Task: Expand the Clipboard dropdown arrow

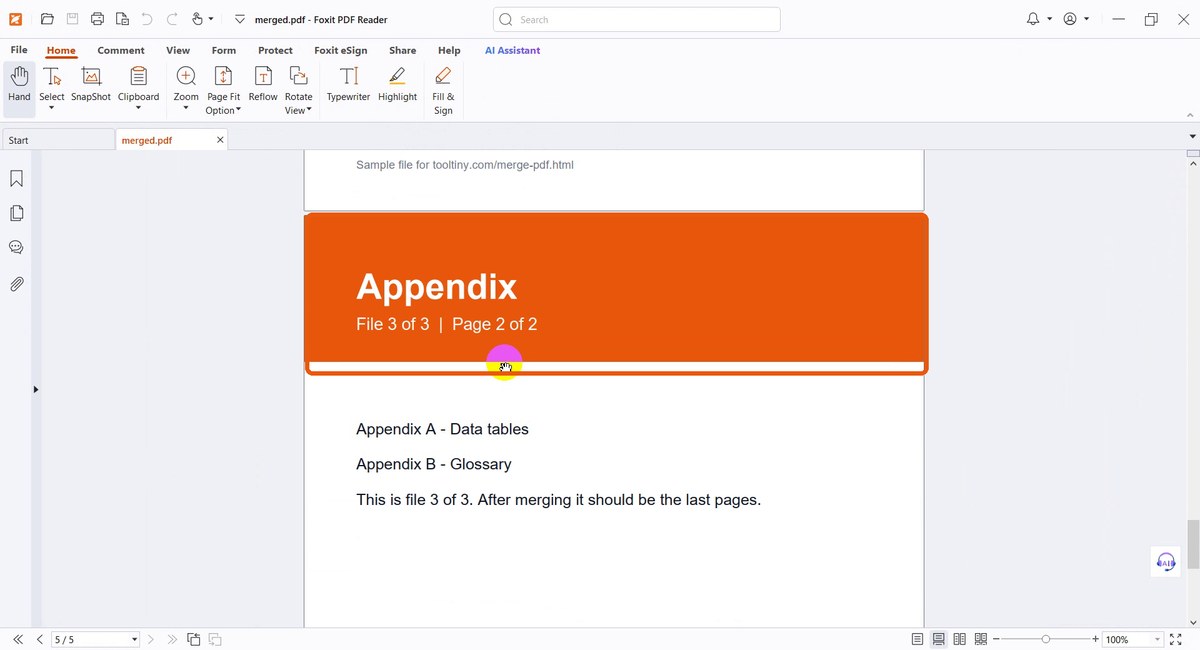Action: tap(138, 108)
